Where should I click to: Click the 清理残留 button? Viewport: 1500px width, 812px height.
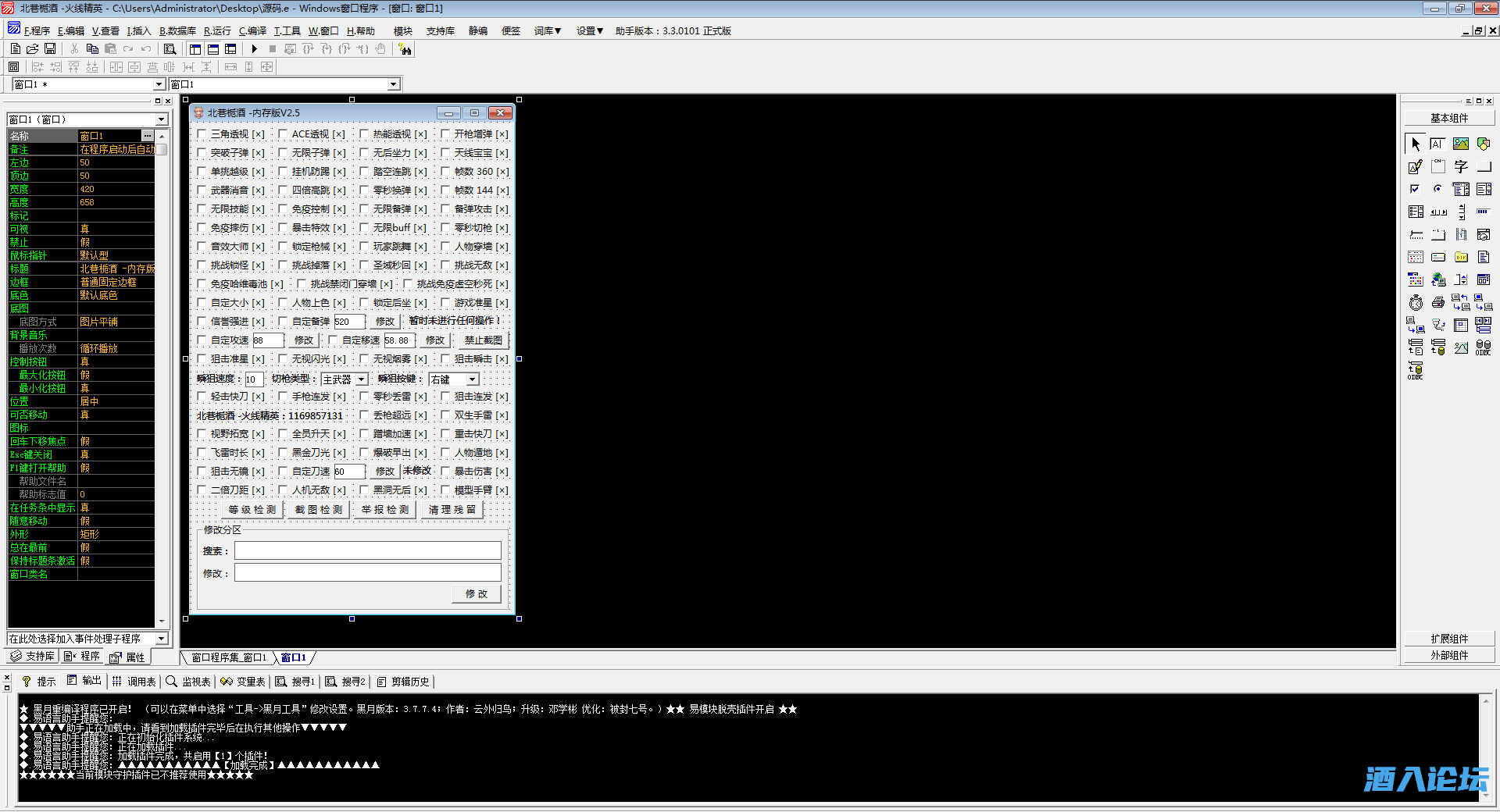(452, 510)
